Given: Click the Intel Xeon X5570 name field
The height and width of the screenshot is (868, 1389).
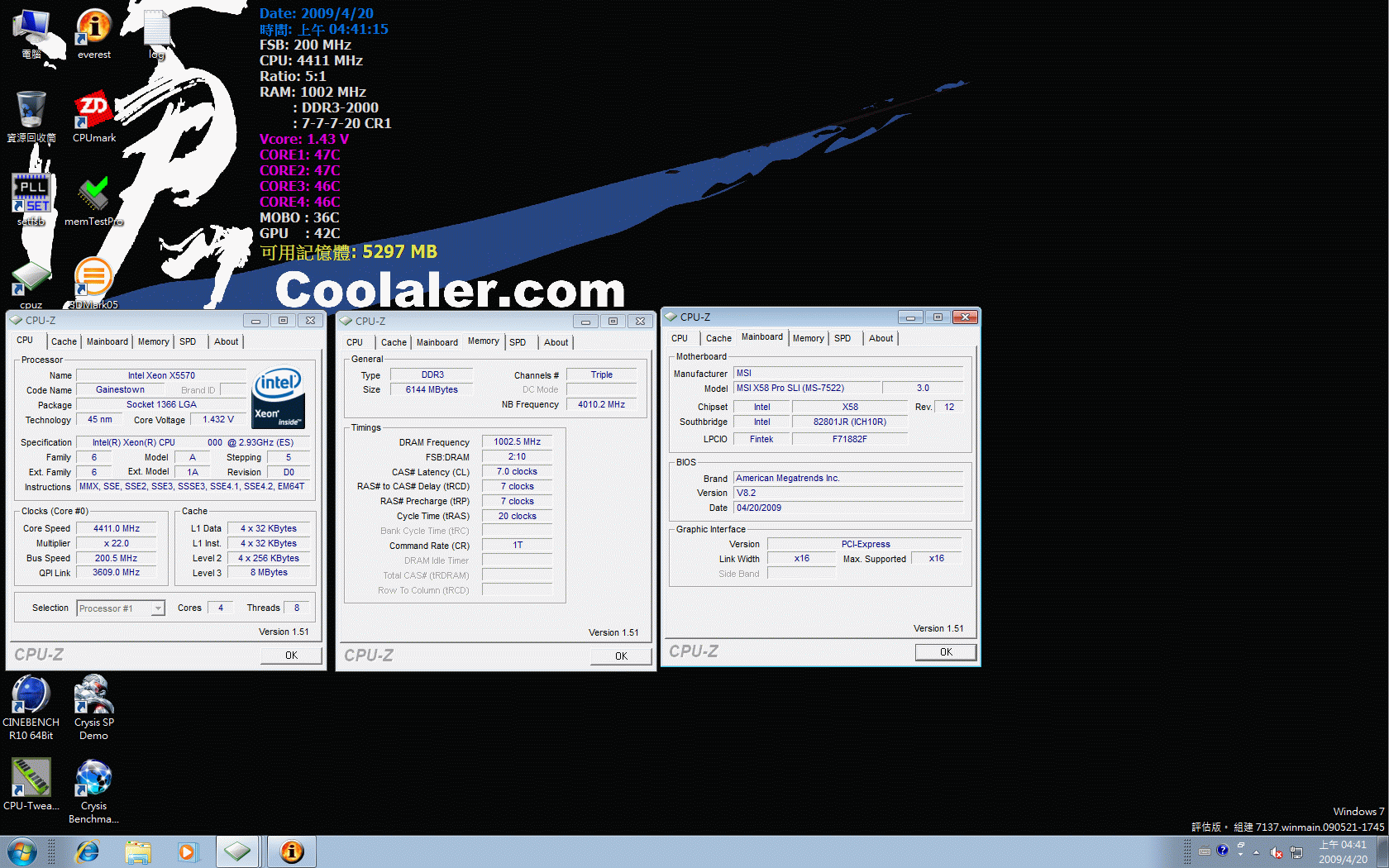Looking at the screenshot, I should point(161,375).
